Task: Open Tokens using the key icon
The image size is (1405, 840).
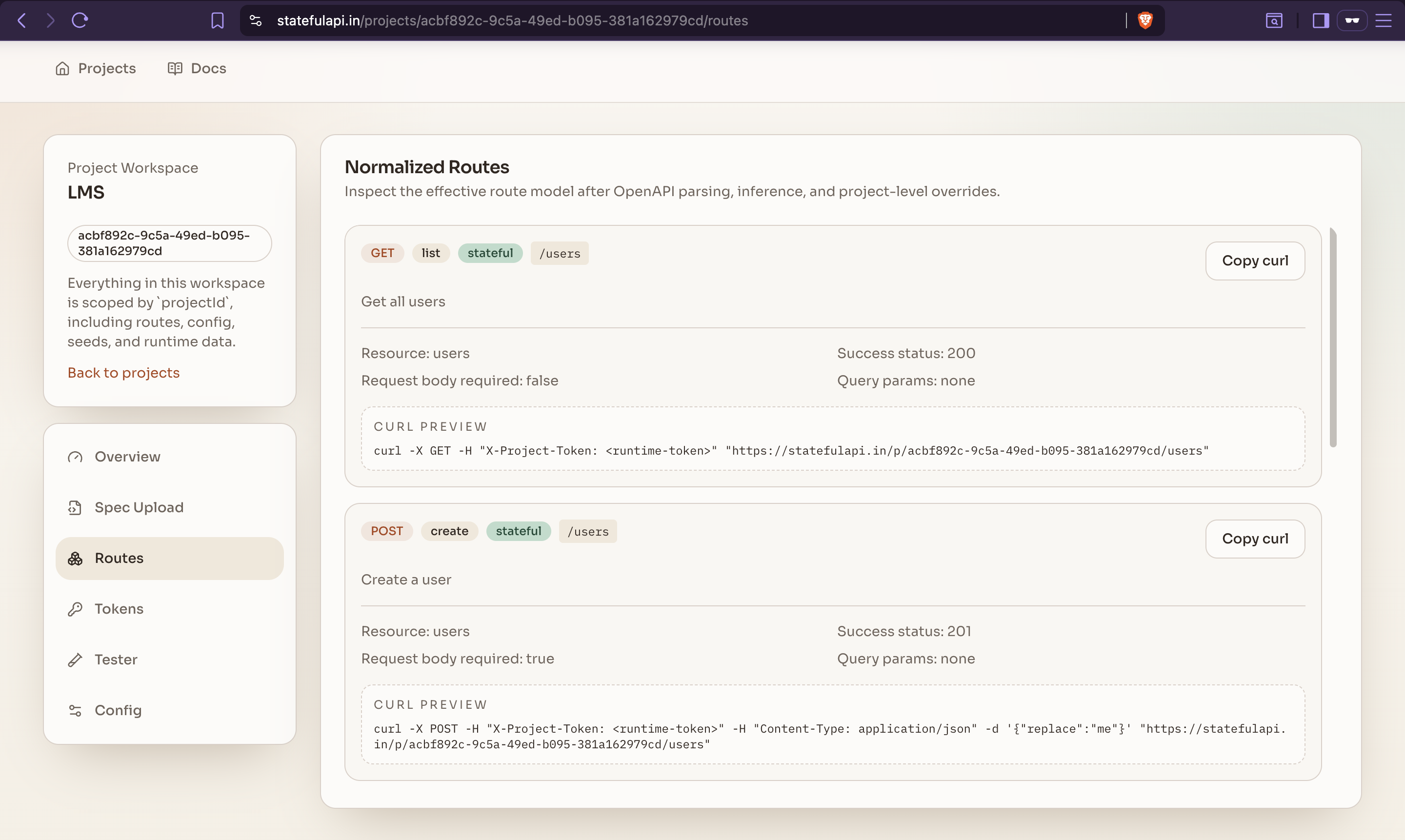Action: point(76,608)
